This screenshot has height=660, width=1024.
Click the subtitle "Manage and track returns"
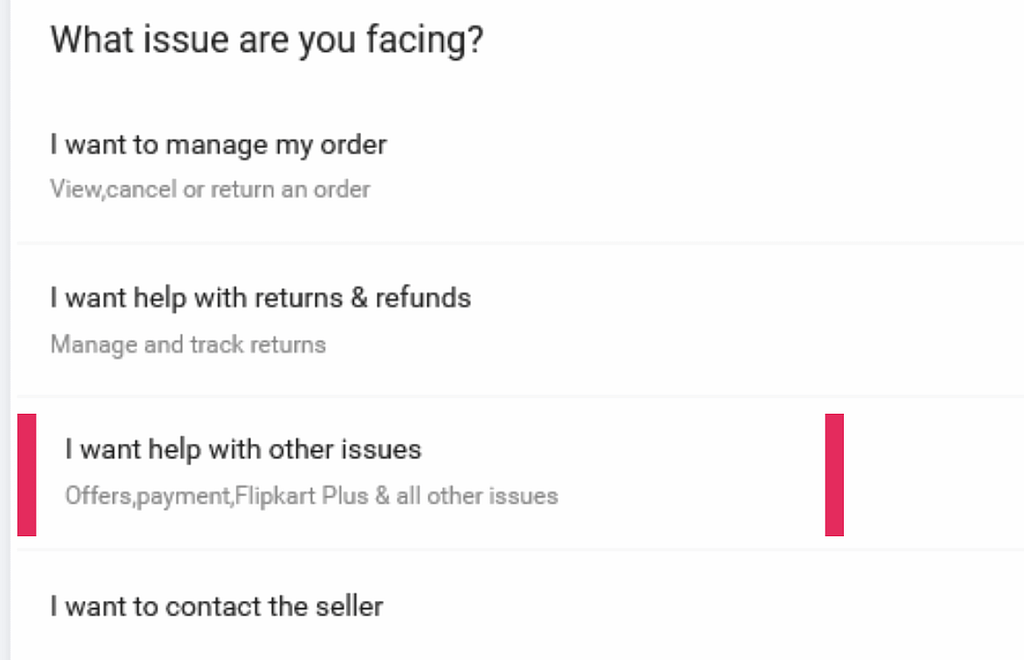(188, 344)
